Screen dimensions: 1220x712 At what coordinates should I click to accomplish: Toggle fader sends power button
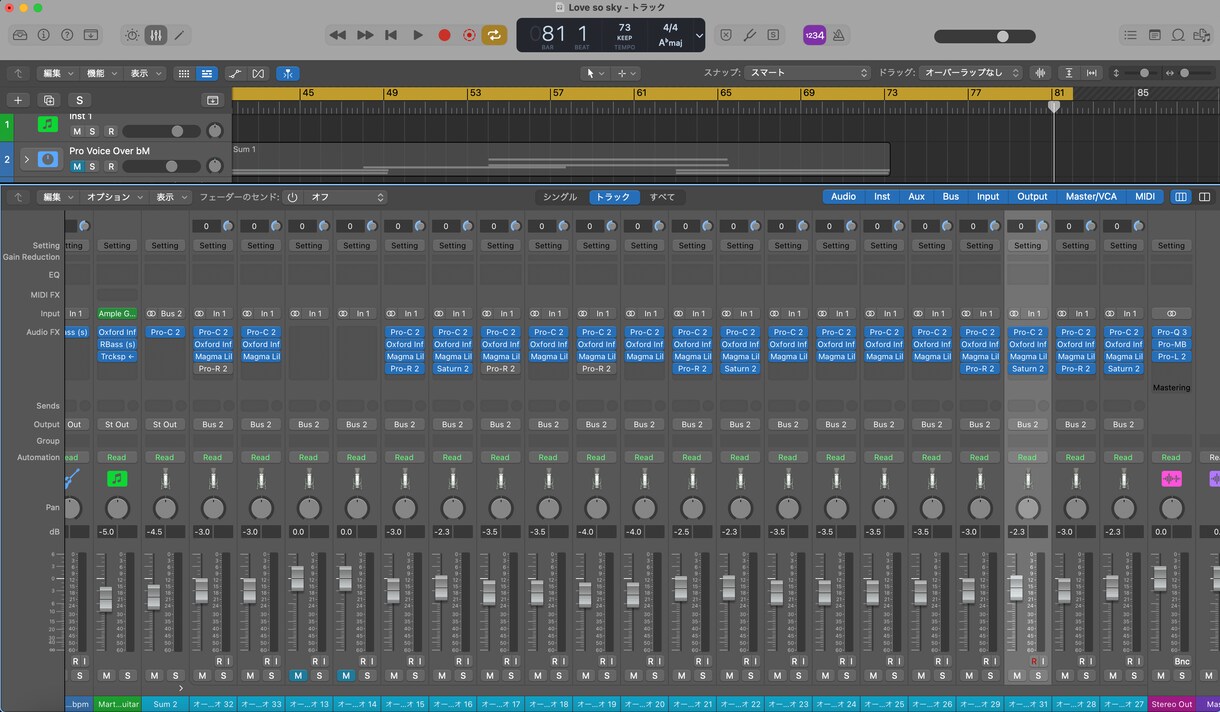coord(293,197)
